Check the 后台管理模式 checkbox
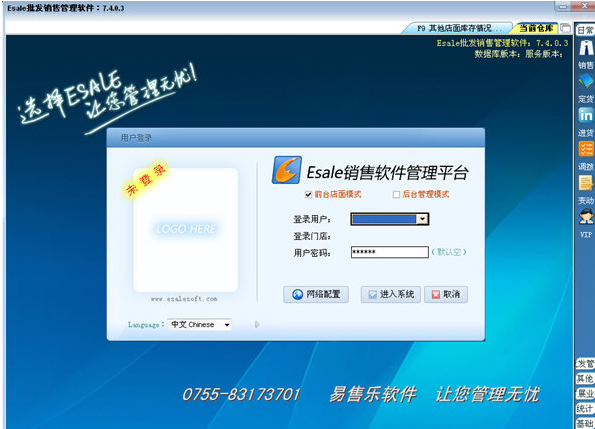Screen dimensions: 595x429 click(x=396, y=195)
